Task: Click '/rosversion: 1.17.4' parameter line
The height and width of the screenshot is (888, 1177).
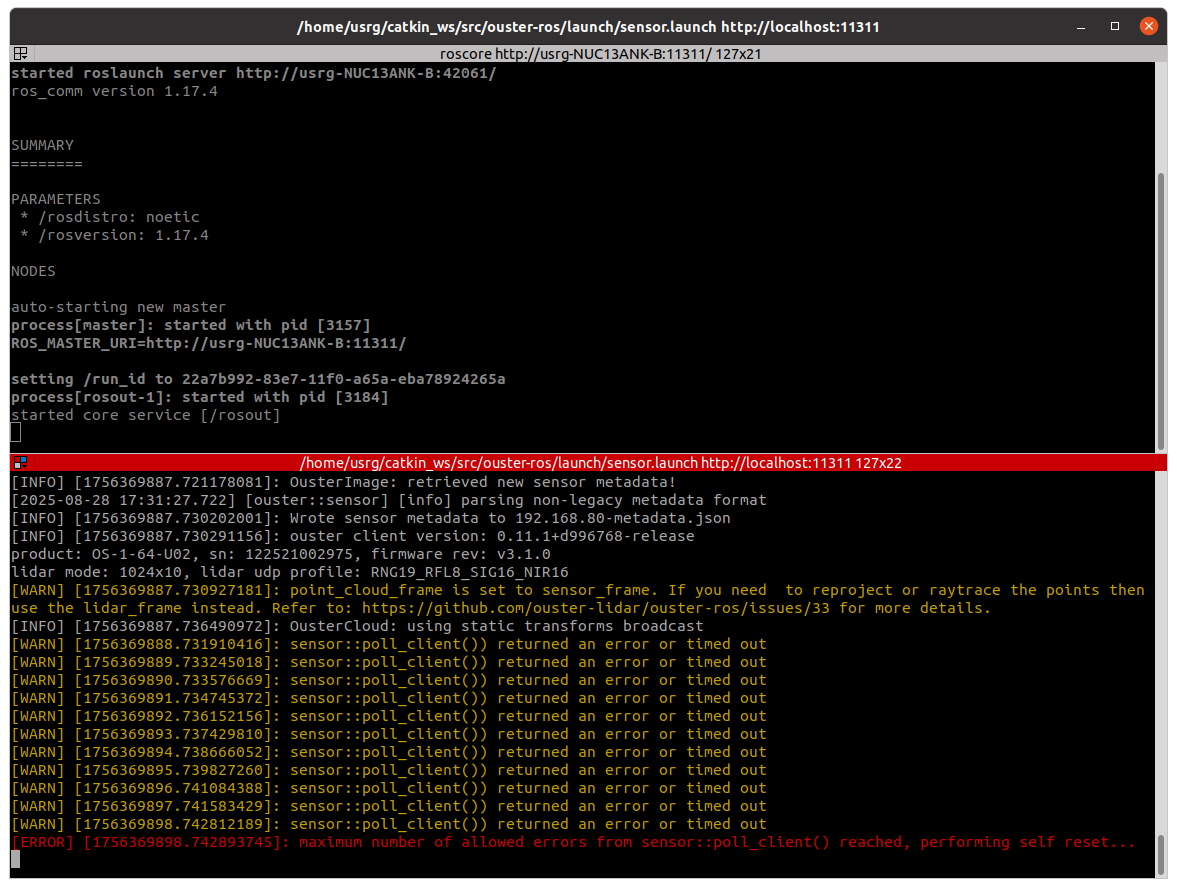Action: click(114, 236)
